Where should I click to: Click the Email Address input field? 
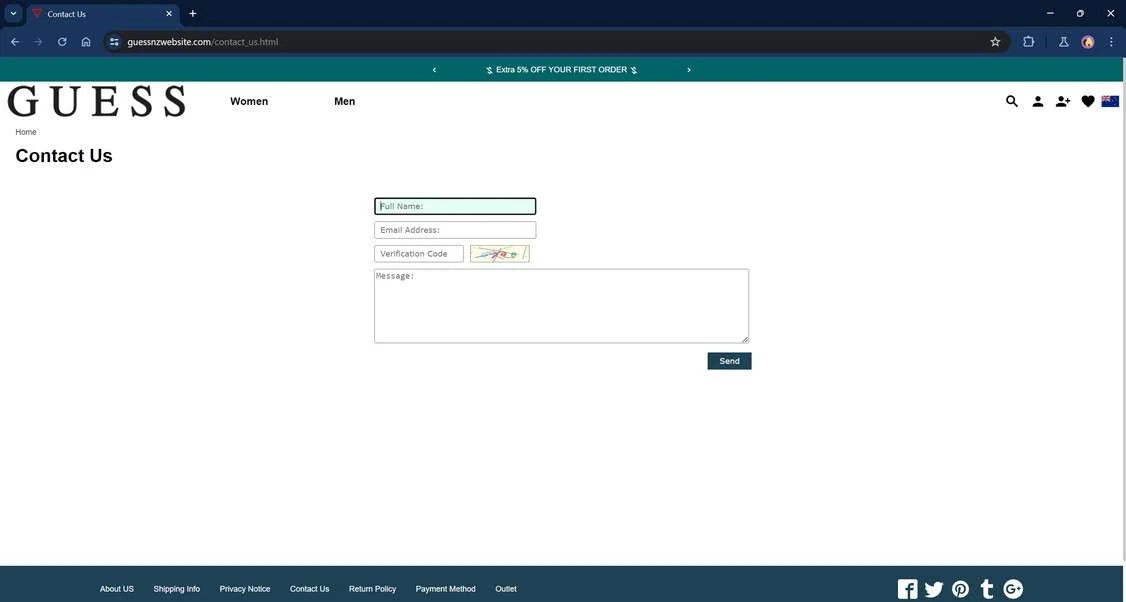(455, 230)
